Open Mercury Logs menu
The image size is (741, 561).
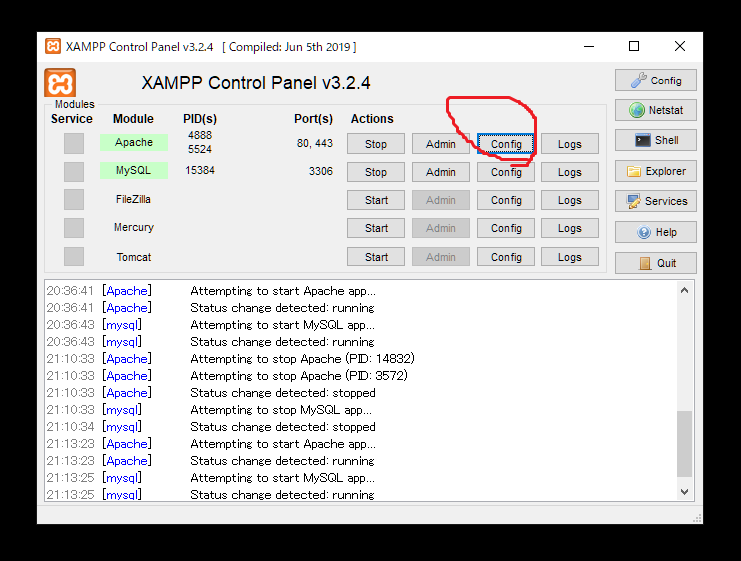(569, 228)
